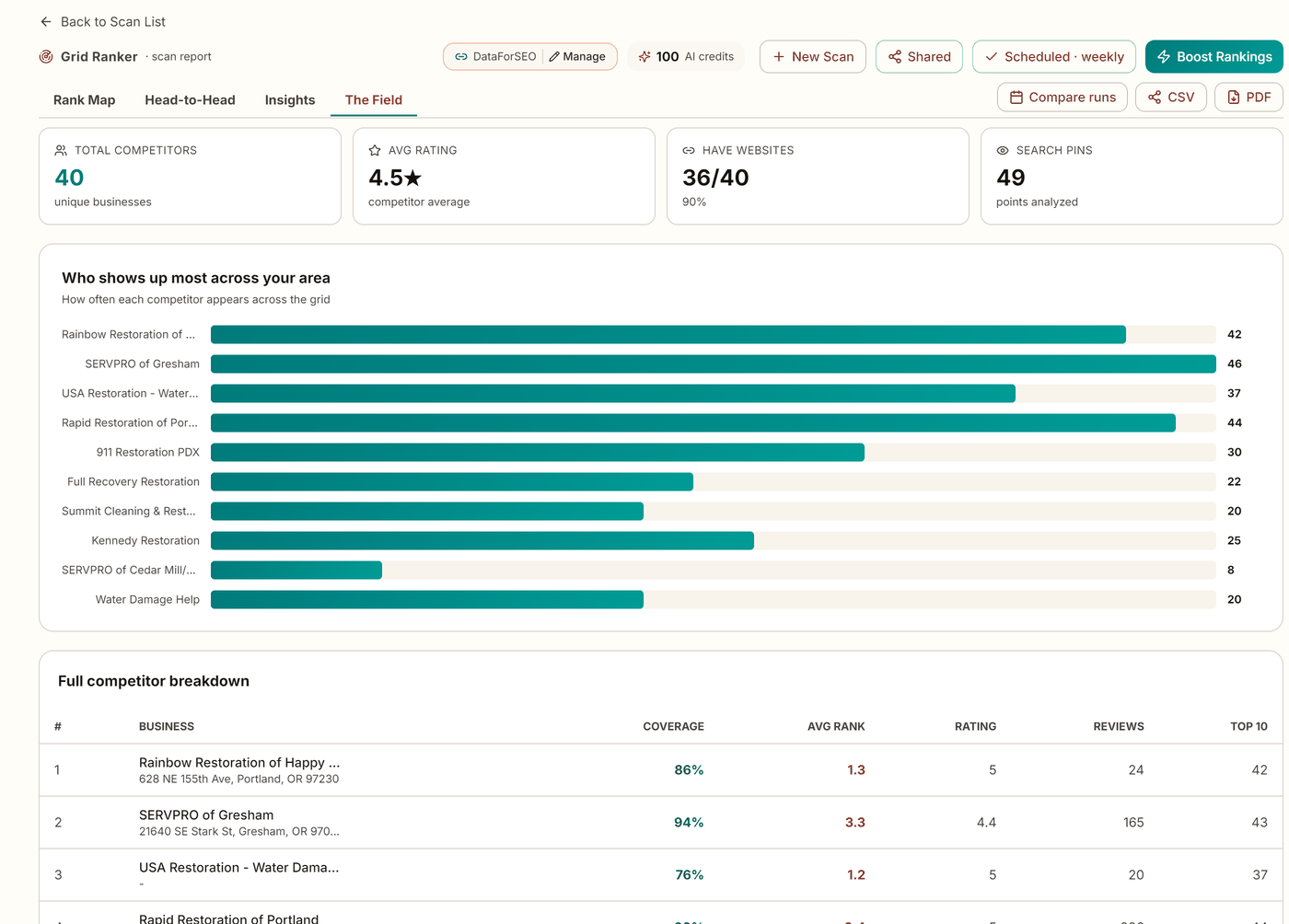Click the share icon on Shared button
1289x924 pixels.
click(x=895, y=57)
